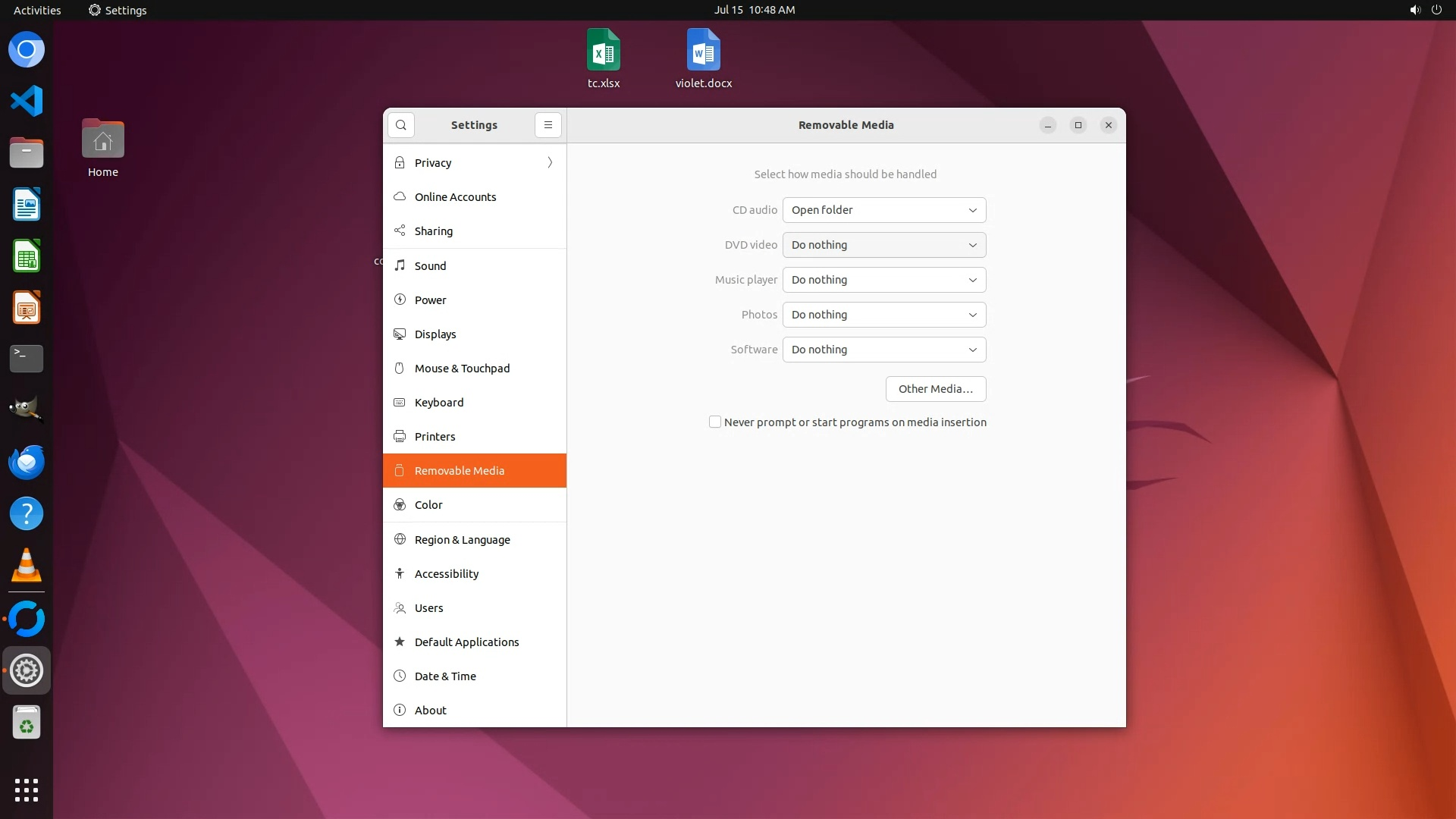Open the DVD video dropdown
This screenshot has height=819, width=1456.
[x=883, y=245]
